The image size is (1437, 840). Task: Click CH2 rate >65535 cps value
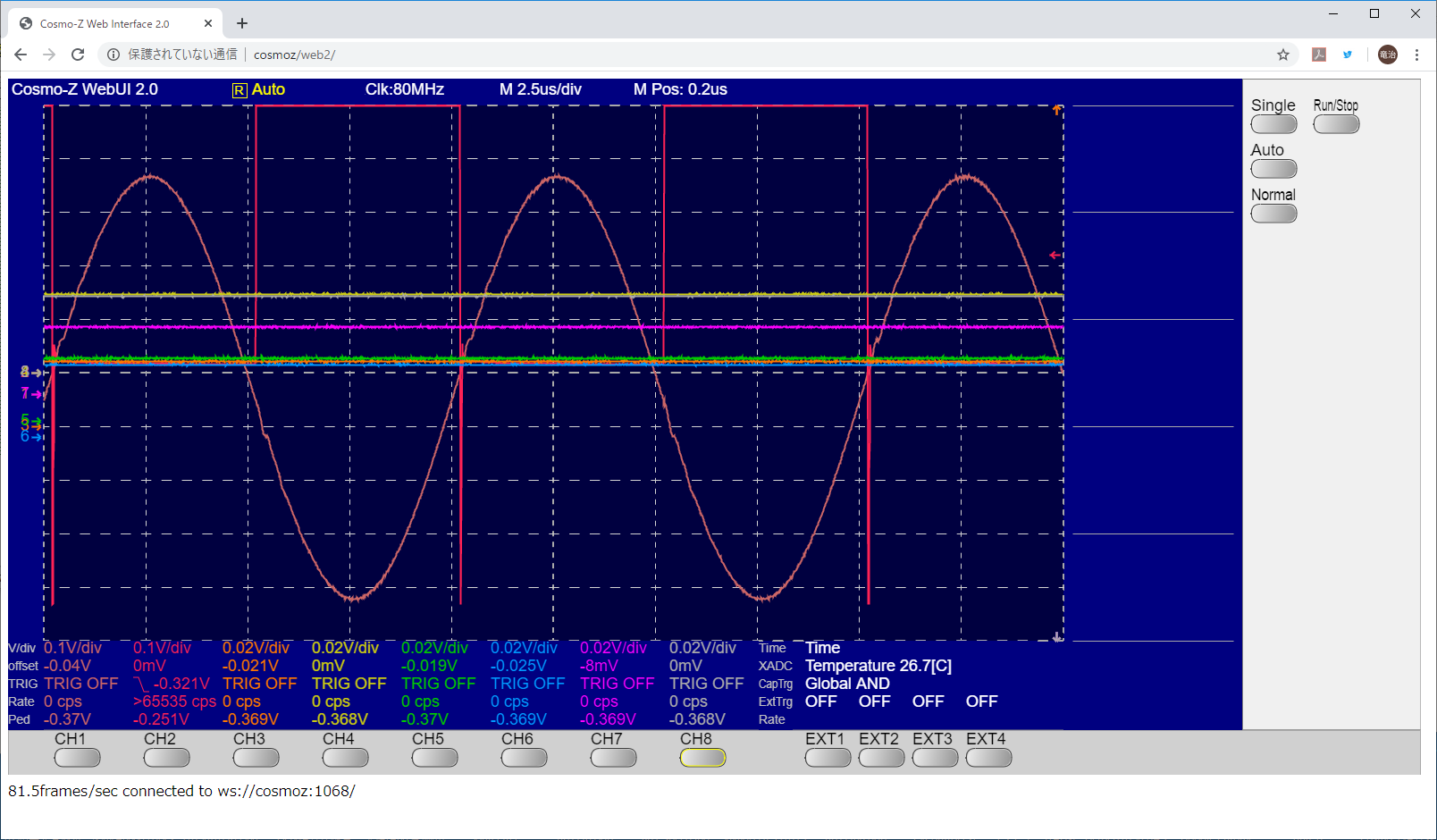tap(174, 701)
